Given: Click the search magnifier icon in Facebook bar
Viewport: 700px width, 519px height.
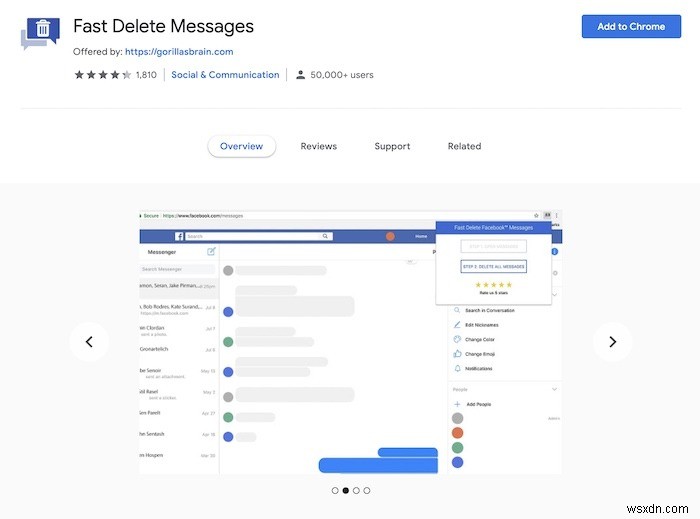Looking at the screenshot, I should (x=325, y=236).
